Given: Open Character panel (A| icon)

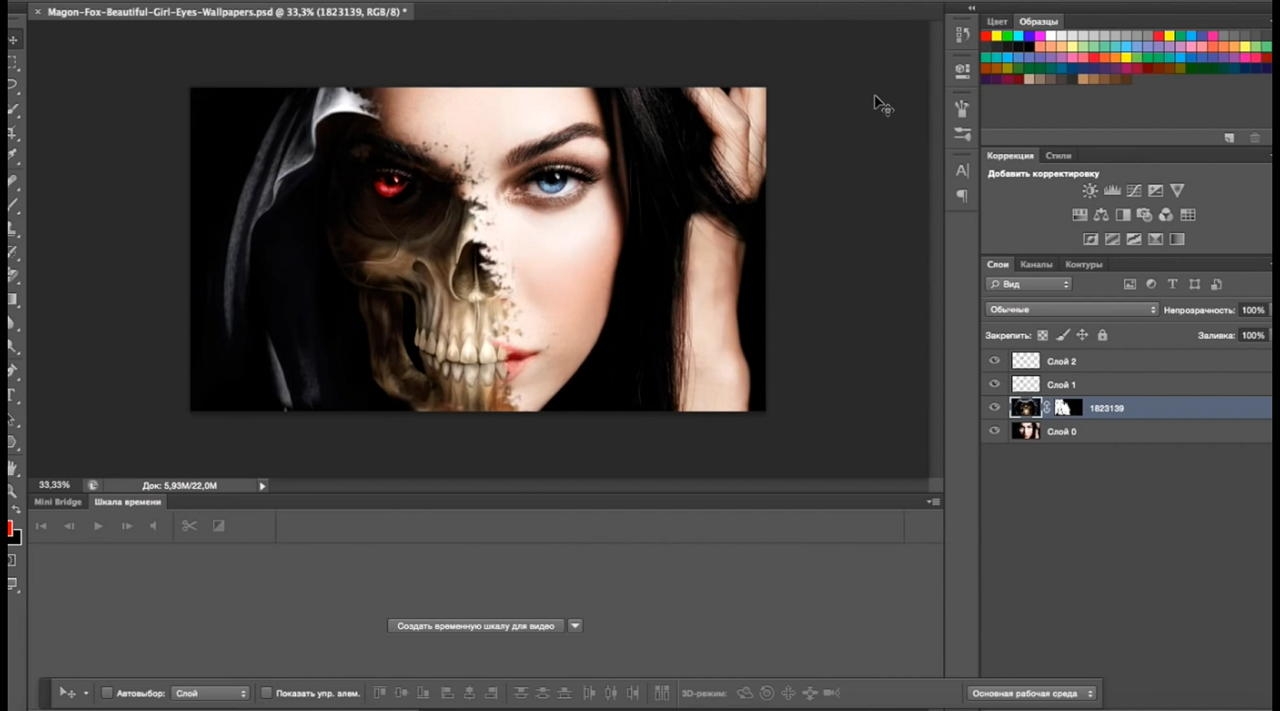Looking at the screenshot, I should click(962, 171).
